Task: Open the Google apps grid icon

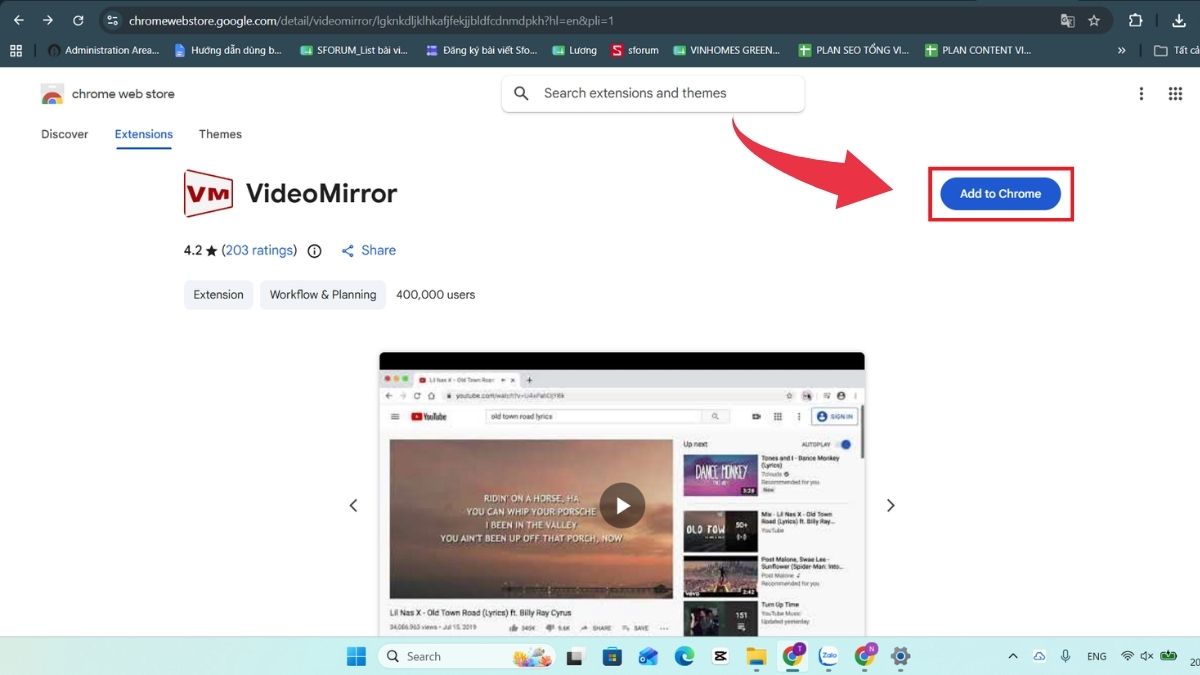Action: click(x=1176, y=94)
